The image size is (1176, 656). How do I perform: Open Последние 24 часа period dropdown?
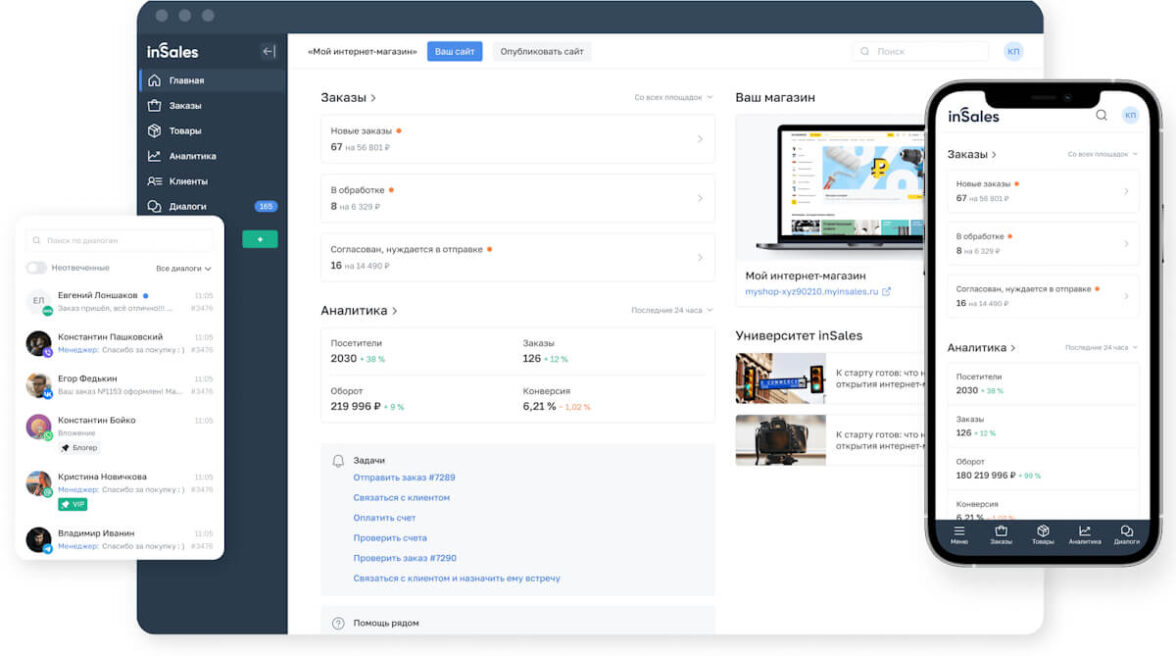[x=671, y=311]
